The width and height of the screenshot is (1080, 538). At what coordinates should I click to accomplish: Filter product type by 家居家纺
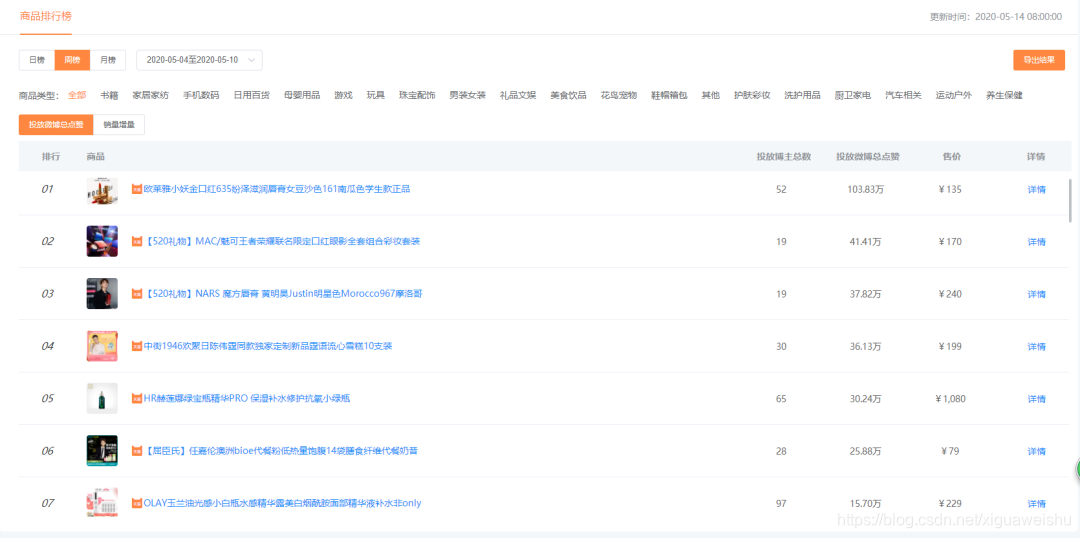(x=150, y=95)
